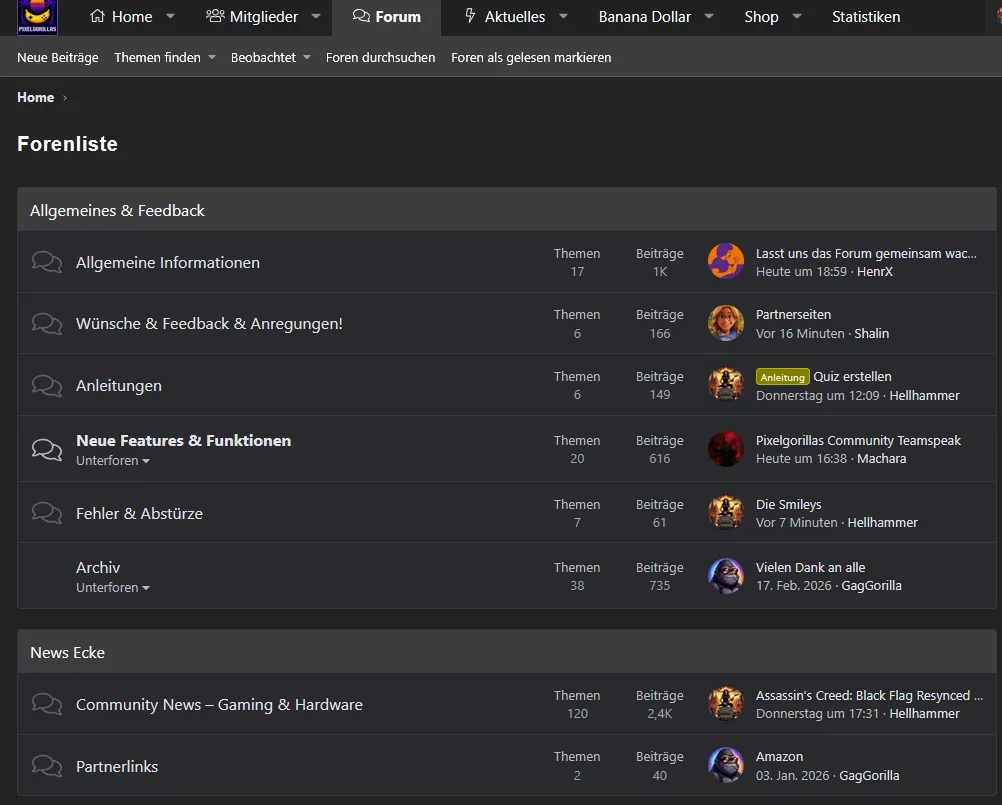This screenshot has width=1002, height=805.
Task: Click Neue Beiträge link
Action: pyautogui.click(x=58, y=58)
